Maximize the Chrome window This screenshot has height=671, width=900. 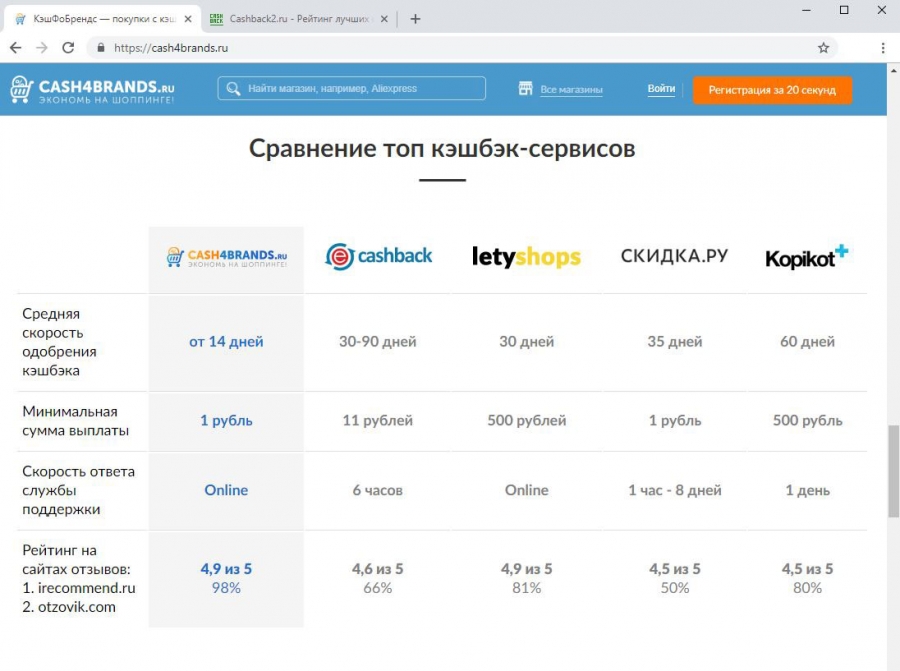click(x=844, y=10)
